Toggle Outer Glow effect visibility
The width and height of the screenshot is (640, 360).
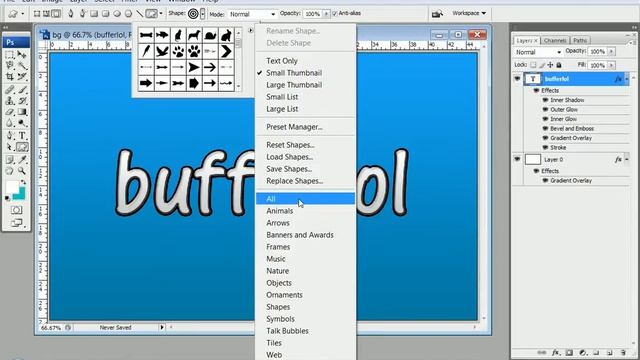(x=545, y=109)
